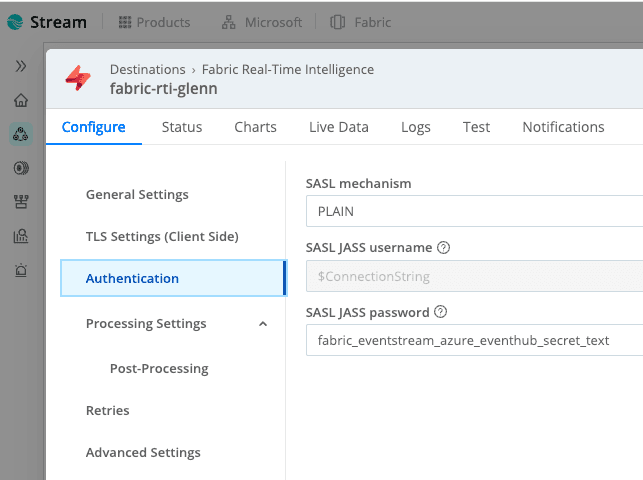Click the network nodes sidebar icon
Viewport: 643px width, 480px height.
20,202
